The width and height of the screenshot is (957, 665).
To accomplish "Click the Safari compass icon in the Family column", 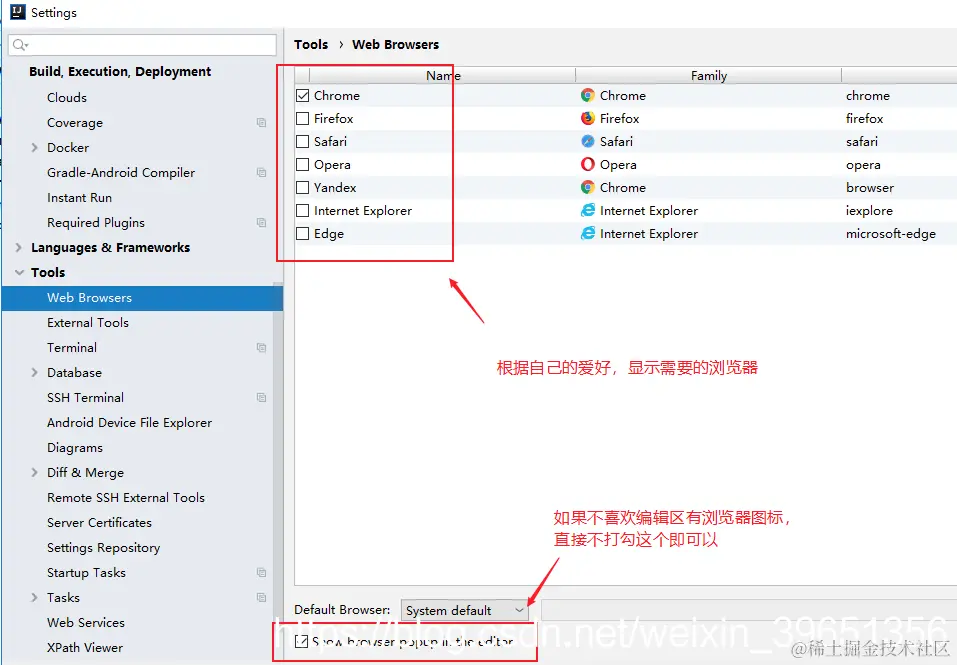I will (x=587, y=142).
